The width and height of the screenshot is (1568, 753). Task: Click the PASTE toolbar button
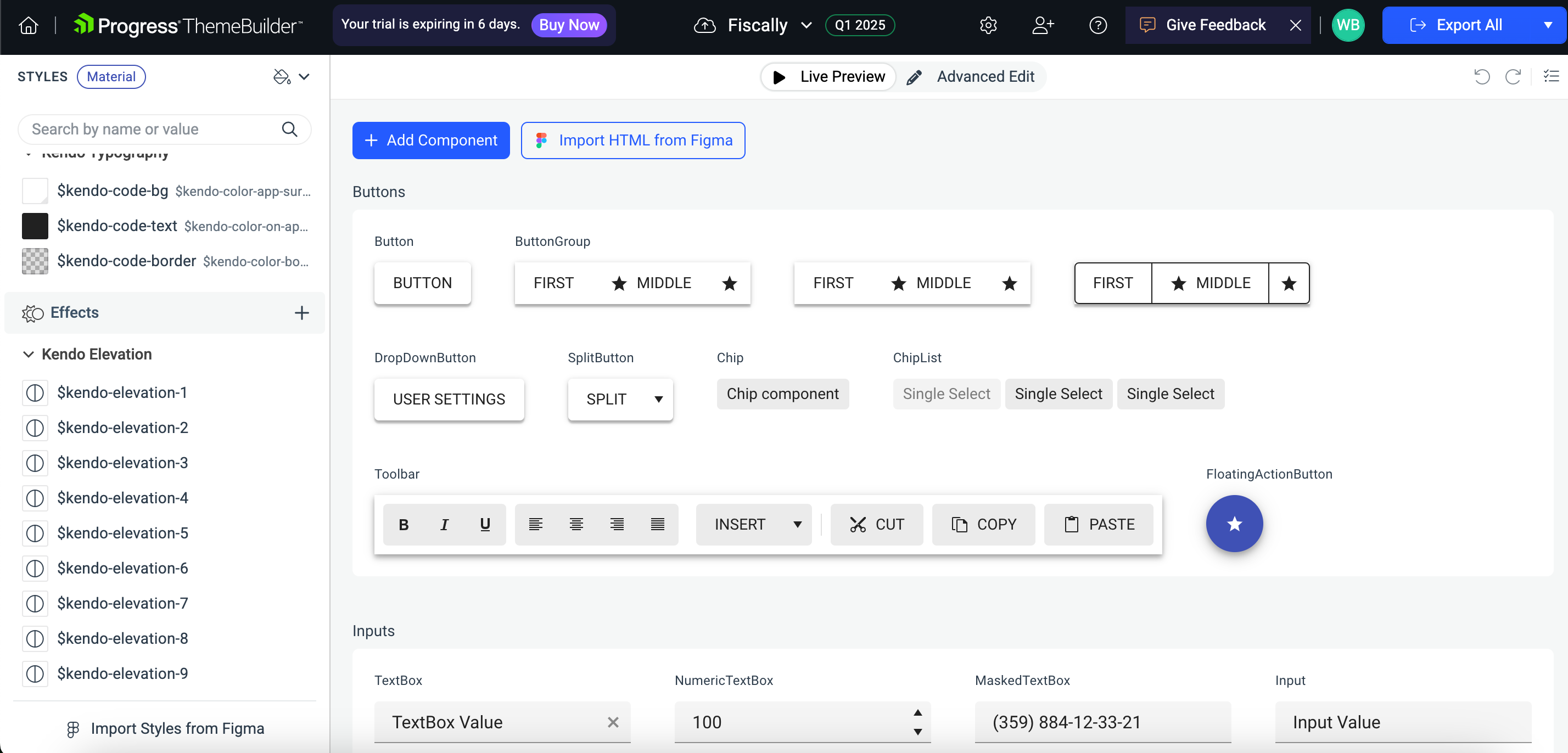pyautogui.click(x=1099, y=524)
